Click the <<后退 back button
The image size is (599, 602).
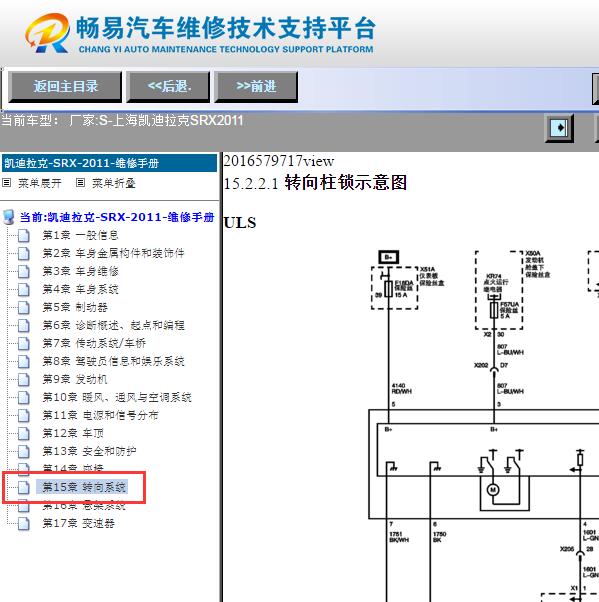(168, 87)
